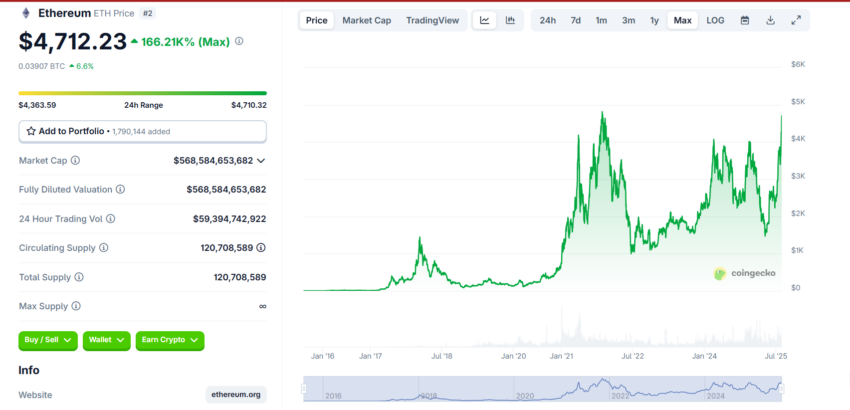850x410 pixels.
Task: Click the Market Cap info icon
Action: pyautogui.click(x=75, y=161)
